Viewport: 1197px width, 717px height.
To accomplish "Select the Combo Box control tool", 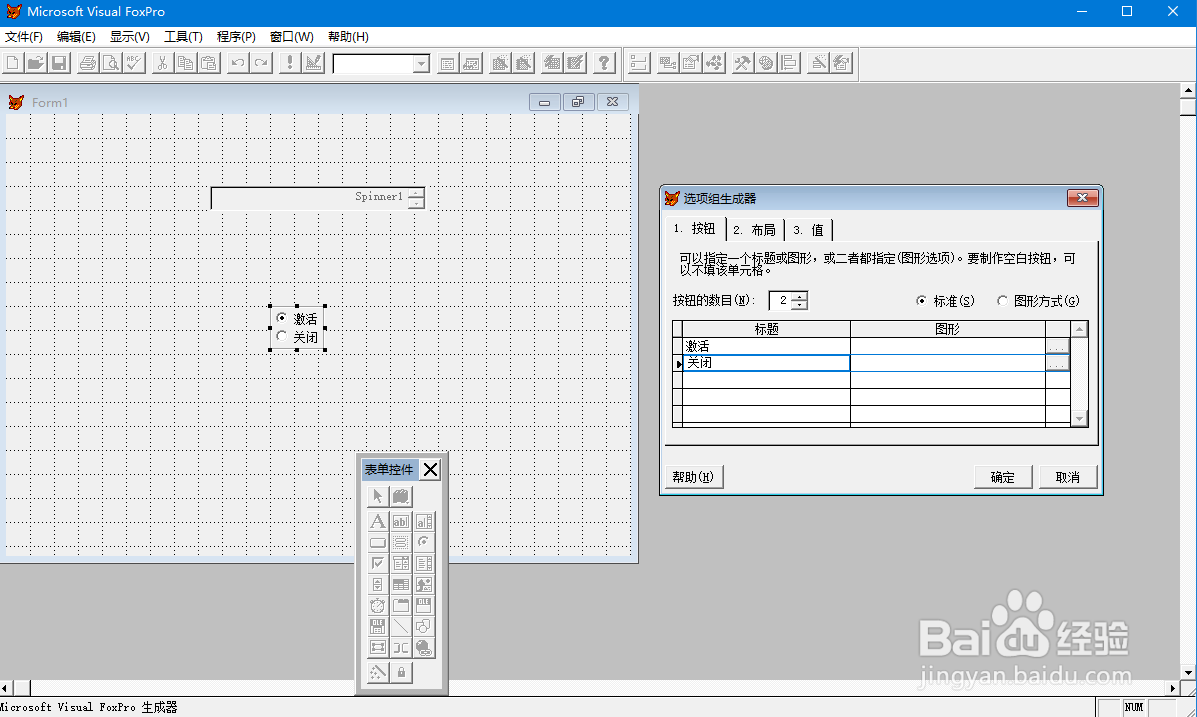I will click(401, 564).
